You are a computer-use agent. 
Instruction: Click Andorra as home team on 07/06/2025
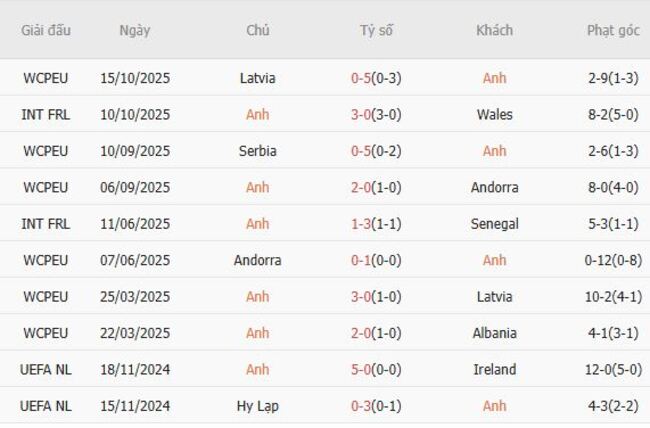[x=258, y=260]
